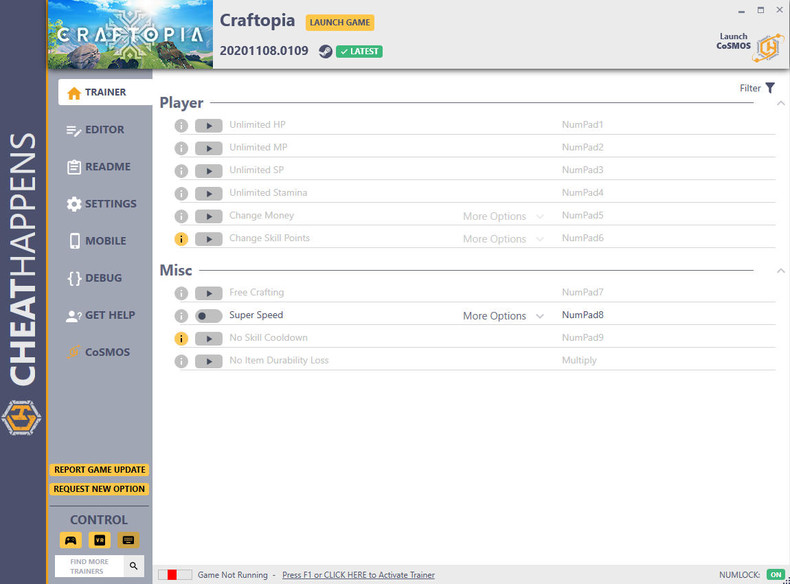The height and width of the screenshot is (584, 790).
Task: Activate Free Crafting cheat button
Action: (x=209, y=294)
